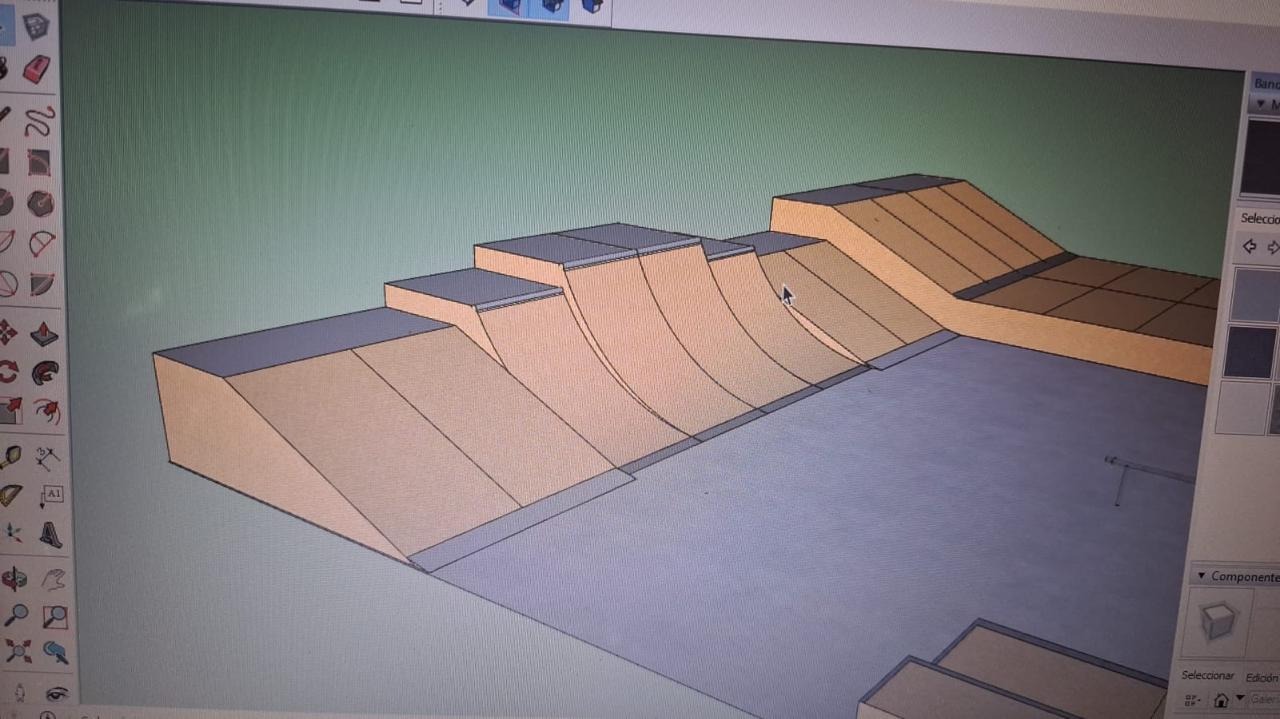Select the Zoom magnifier tool
The width and height of the screenshot is (1280, 719).
pyautogui.click(x=16, y=616)
